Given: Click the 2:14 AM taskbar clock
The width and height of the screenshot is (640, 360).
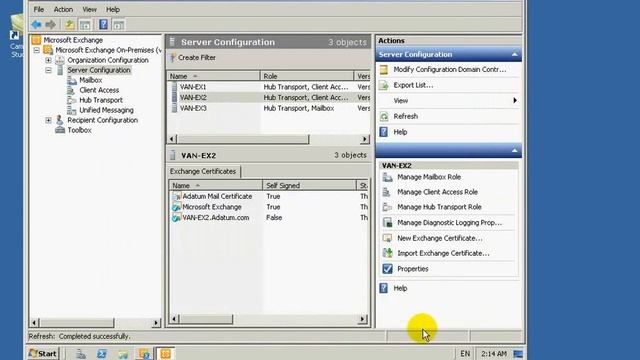Looking at the screenshot, I should point(494,353).
